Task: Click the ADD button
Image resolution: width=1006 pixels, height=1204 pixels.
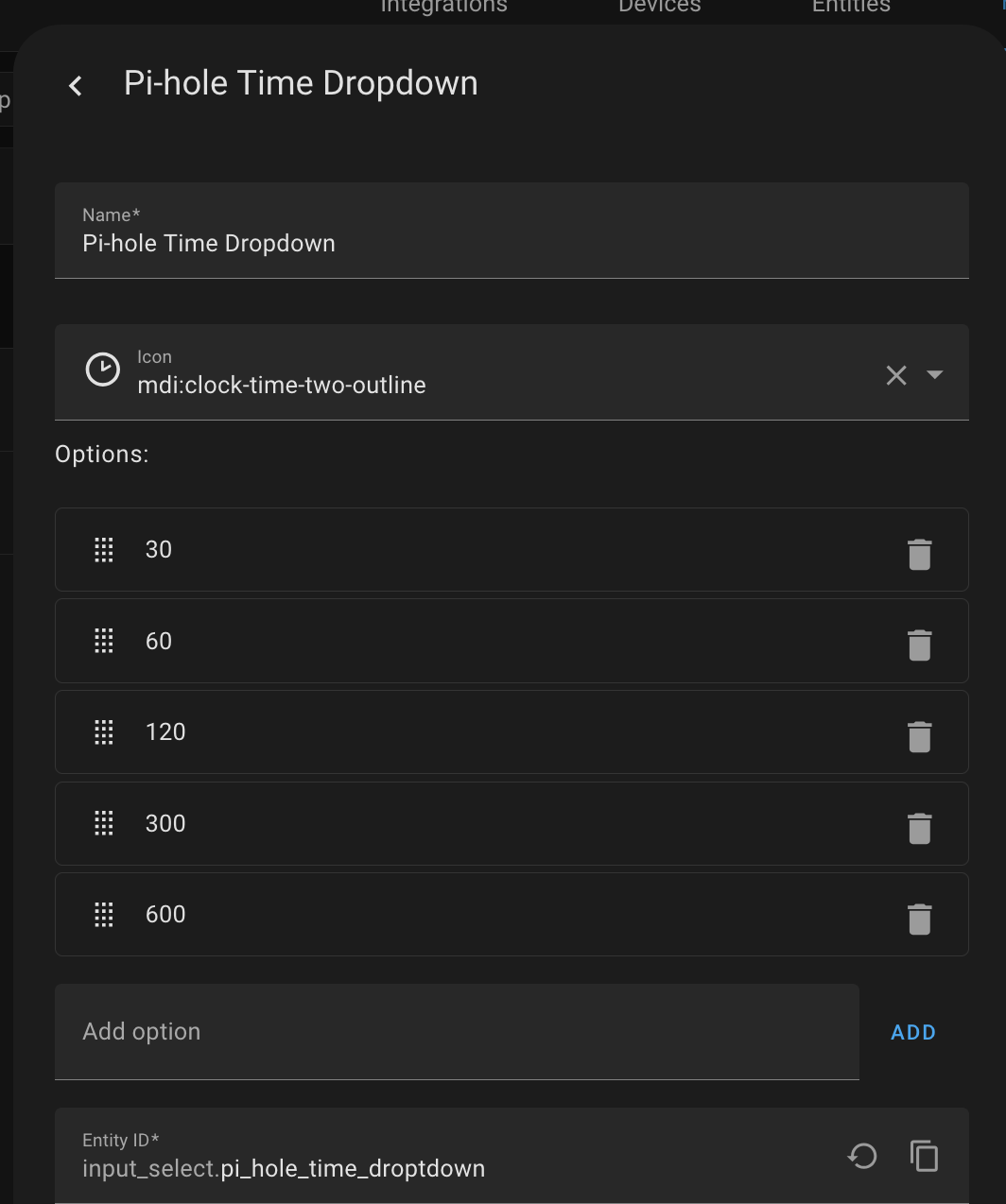Action: 913,1032
